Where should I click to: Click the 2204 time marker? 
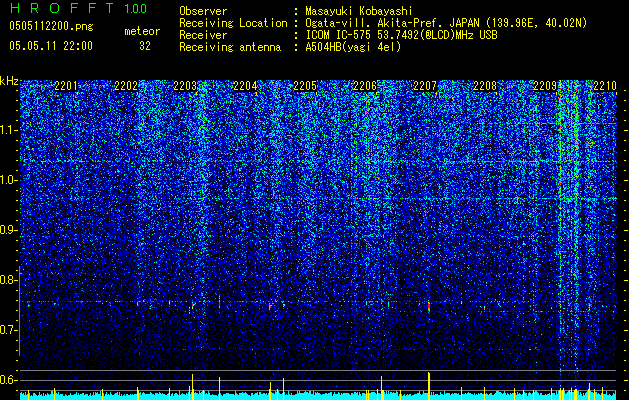[246, 86]
